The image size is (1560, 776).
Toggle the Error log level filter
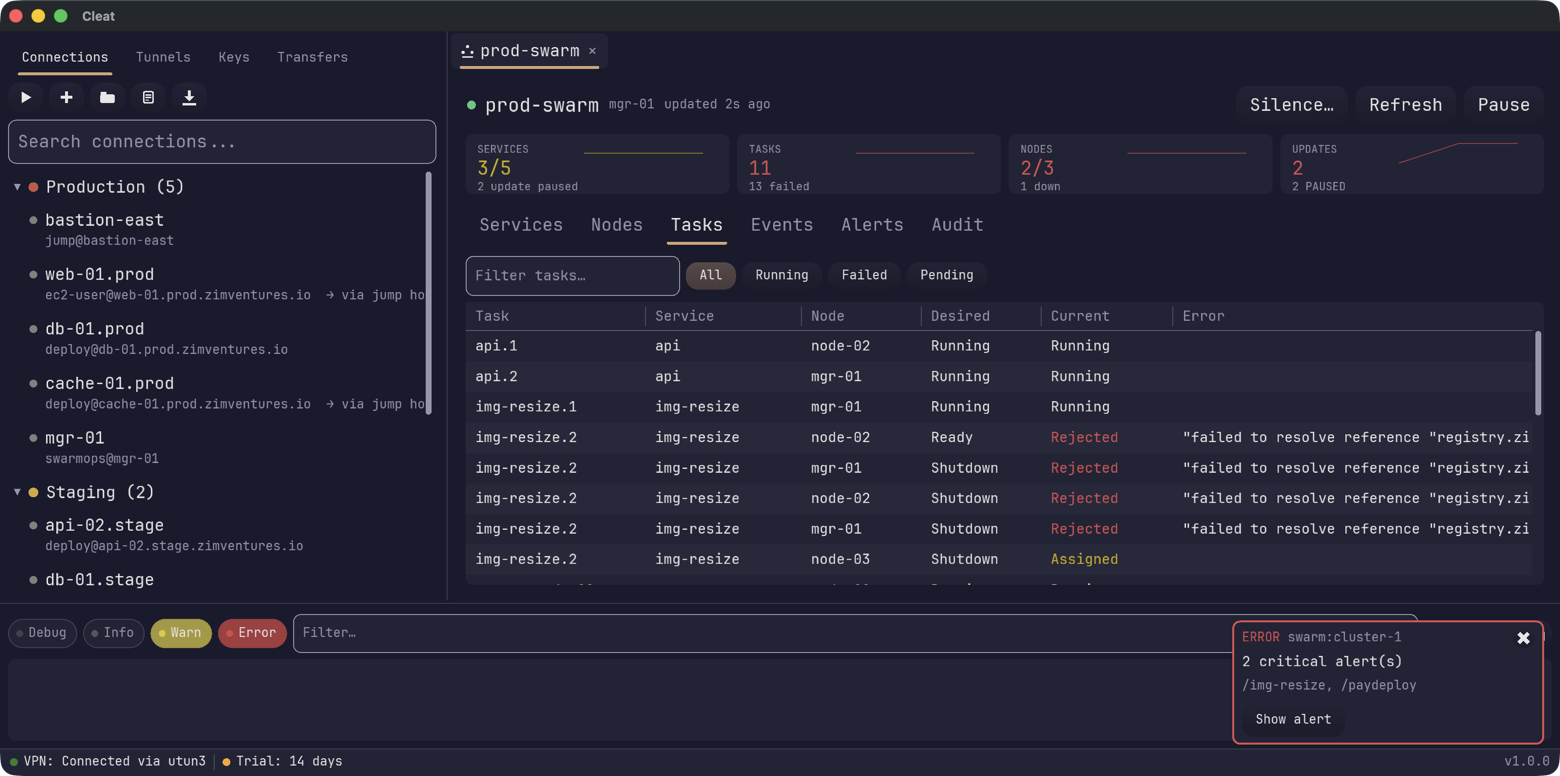tap(252, 633)
